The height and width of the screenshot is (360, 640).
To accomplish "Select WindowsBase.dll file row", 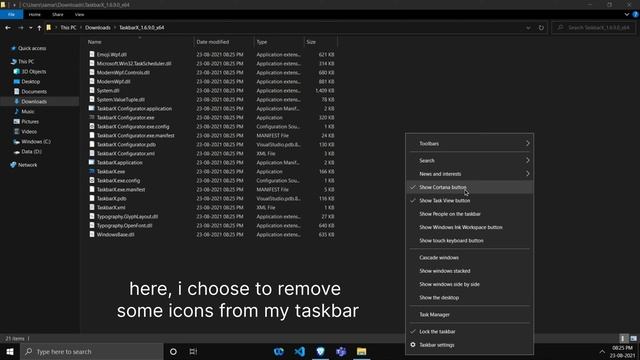I will (x=211, y=235).
